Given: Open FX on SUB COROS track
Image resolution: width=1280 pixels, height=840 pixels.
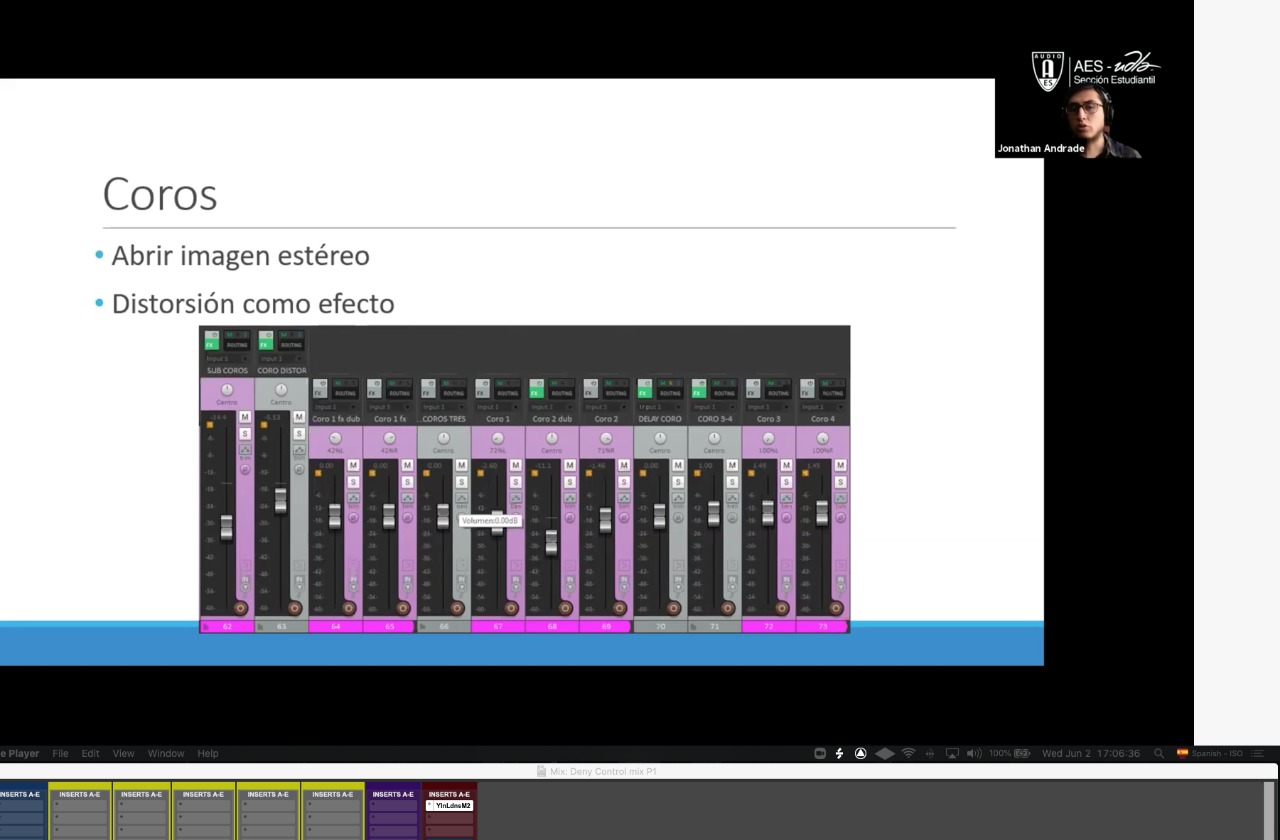Looking at the screenshot, I should pyautogui.click(x=210, y=345).
